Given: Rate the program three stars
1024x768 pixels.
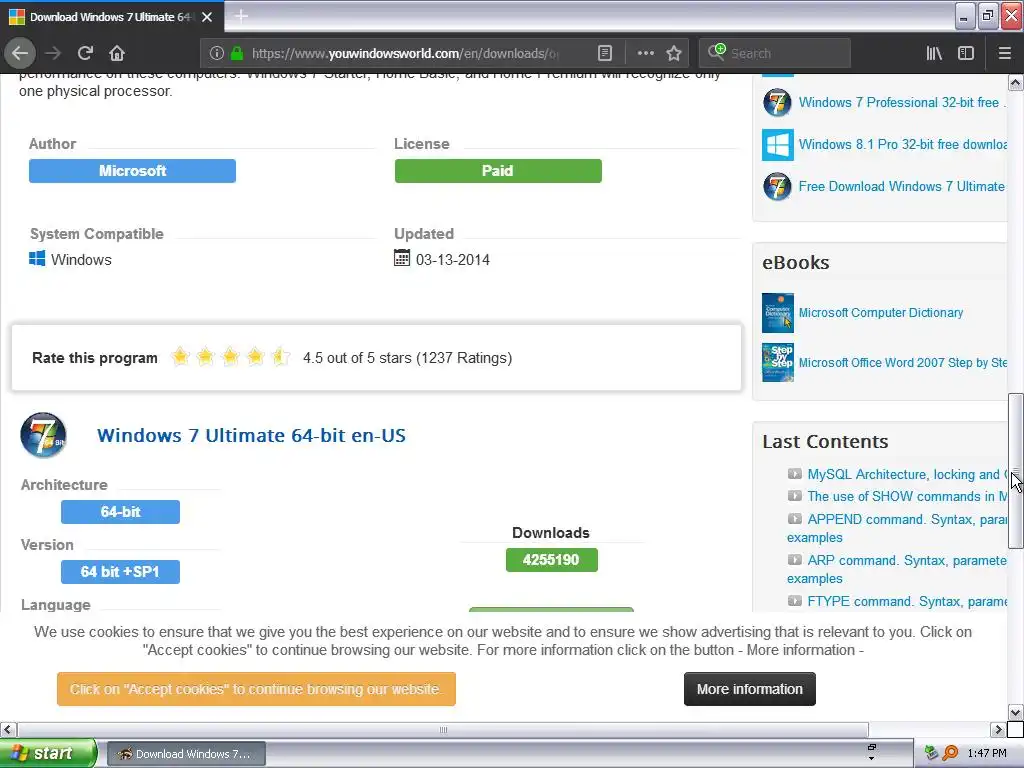Looking at the screenshot, I should [230, 357].
